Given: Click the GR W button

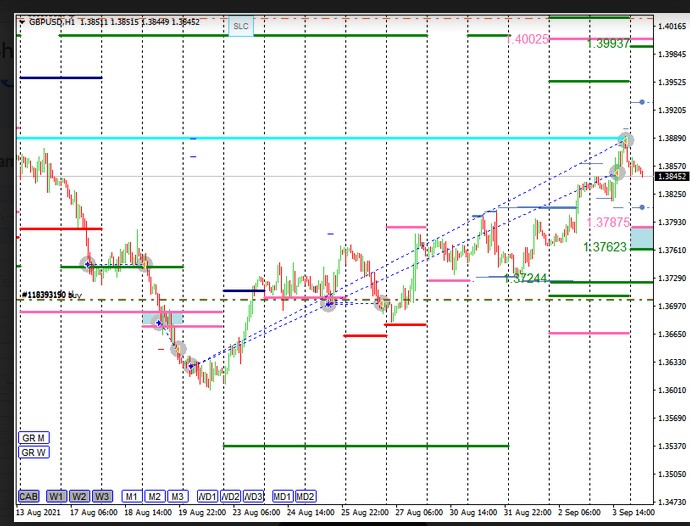Looking at the screenshot, I should point(34,453).
